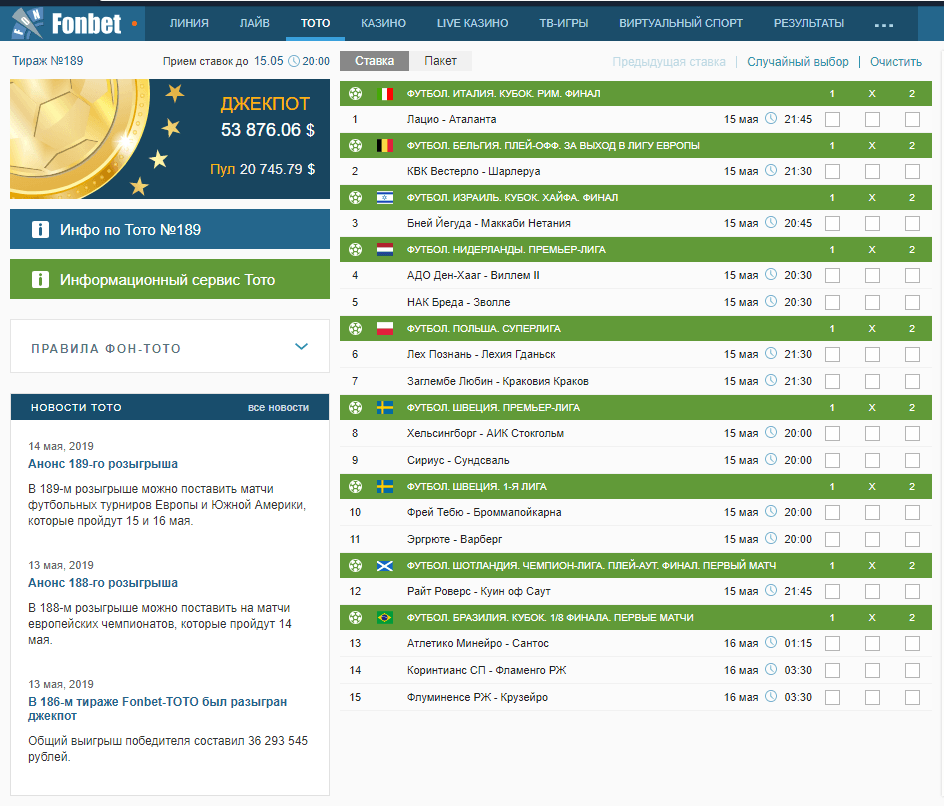Click the Scotland flag icon
Screen dimensions: 944x806
[x=385, y=565]
